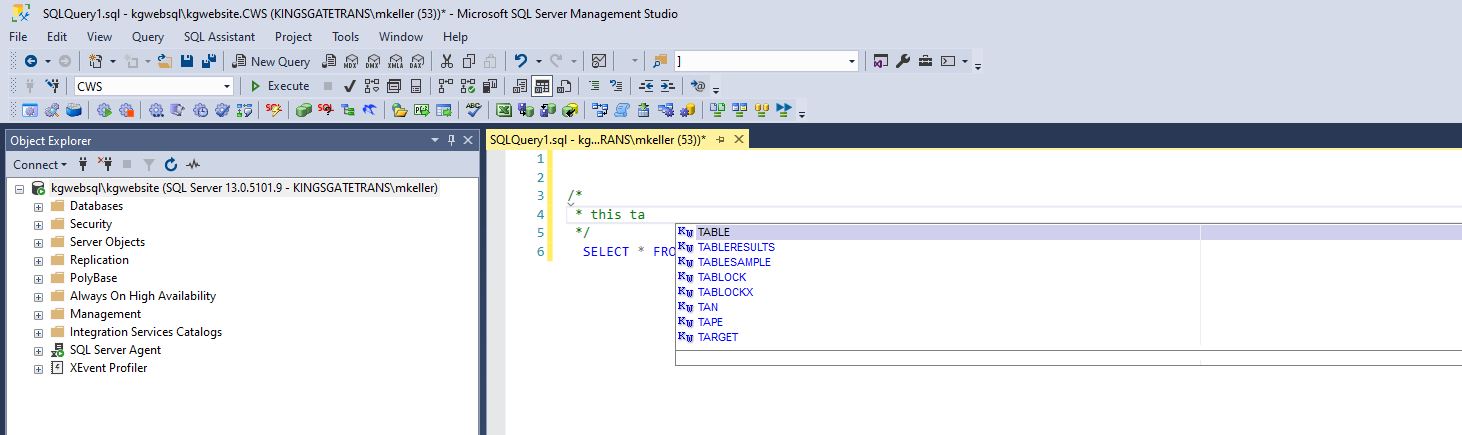Click the Undo arrow icon

pyautogui.click(x=520, y=61)
